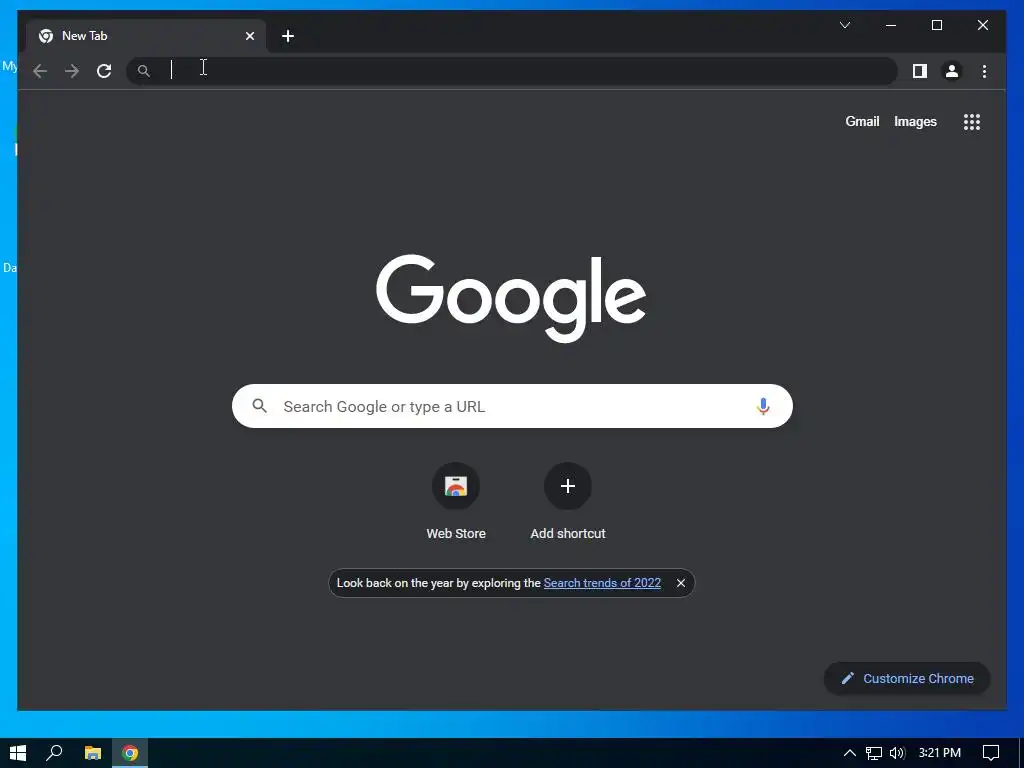This screenshot has width=1024, height=768.
Task: Click Customize Chrome button
Action: (907, 679)
